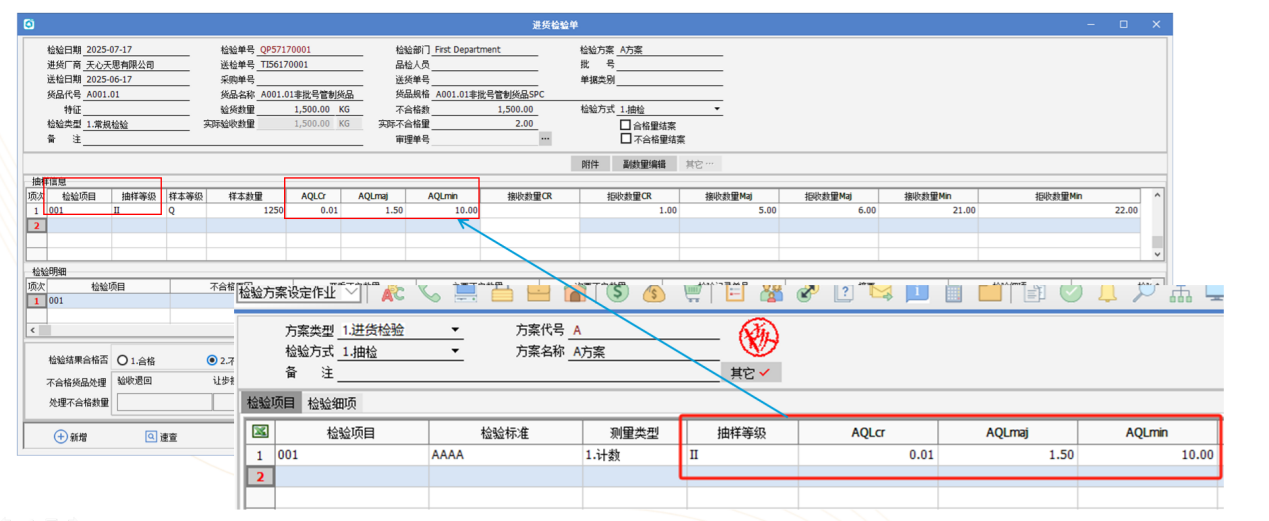The width and height of the screenshot is (1269, 521).
Task: Expand 检验方式 dropdown in inspection form
Action: coord(716,109)
